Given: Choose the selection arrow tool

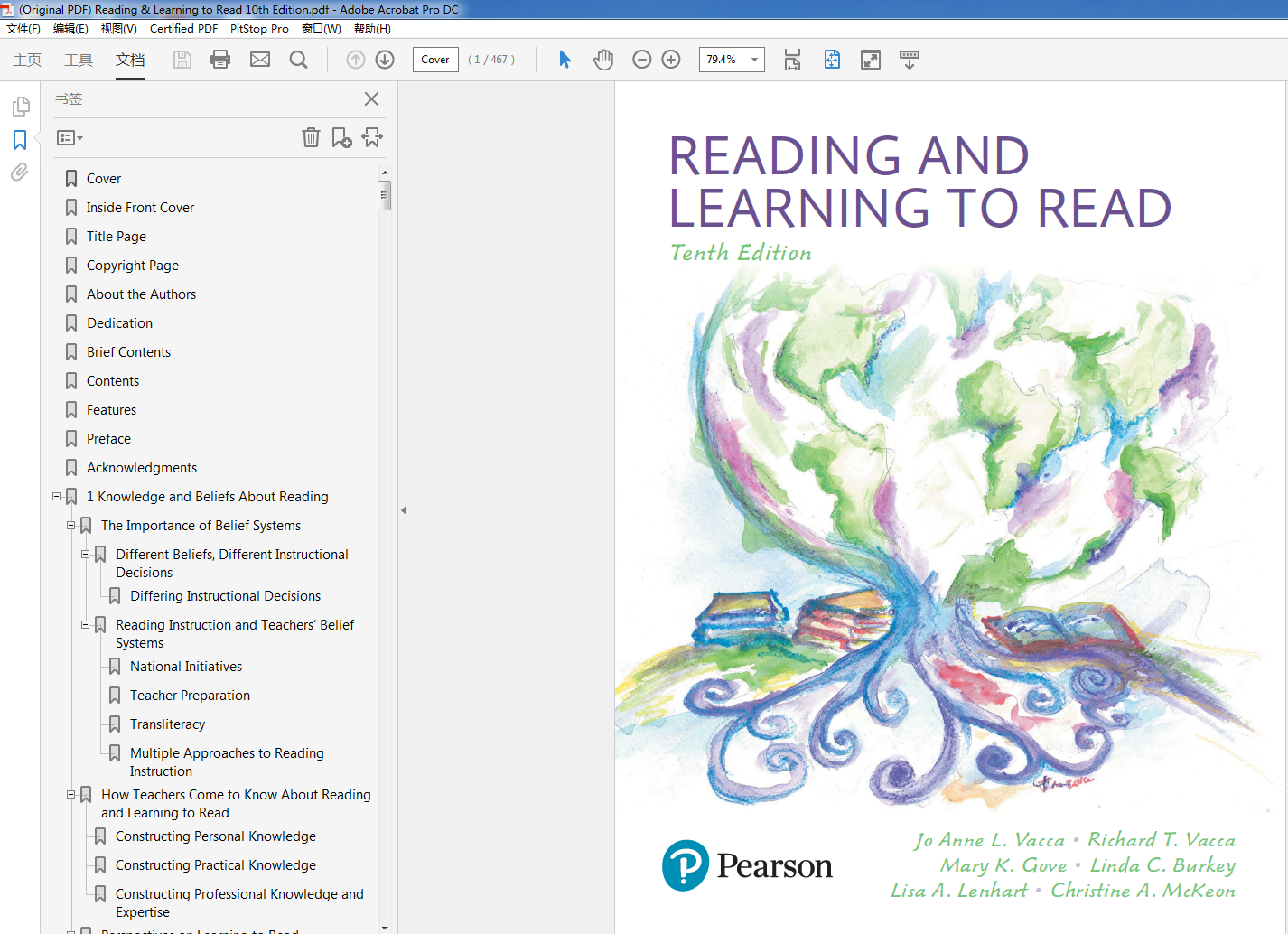Looking at the screenshot, I should point(565,60).
